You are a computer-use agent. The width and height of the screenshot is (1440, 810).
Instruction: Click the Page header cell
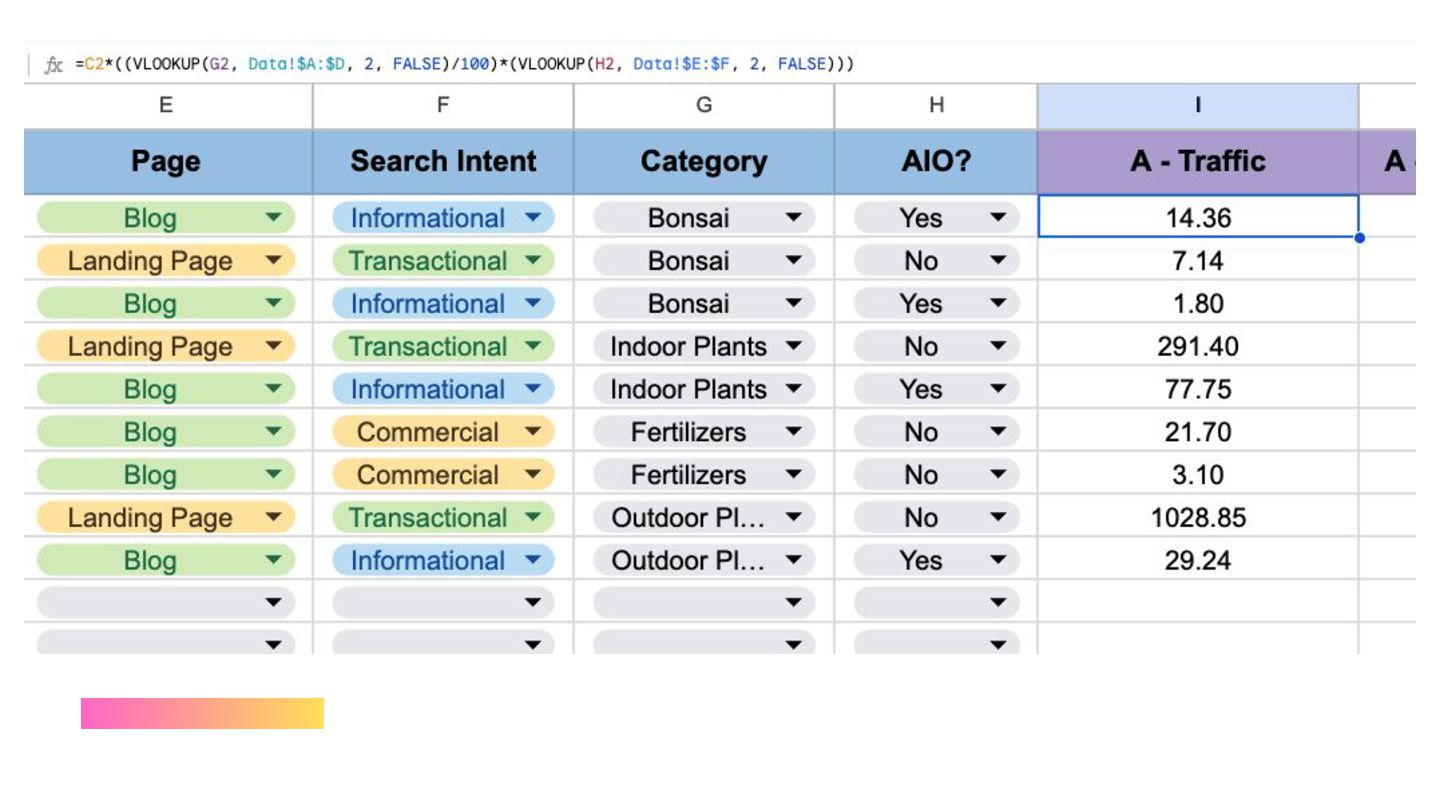[x=167, y=162]
